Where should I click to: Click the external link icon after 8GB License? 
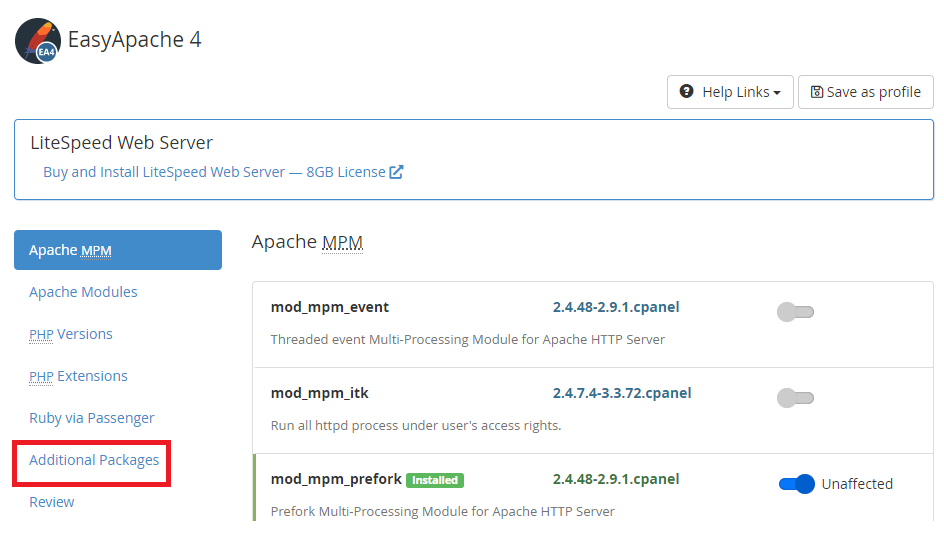[x=396, y=172]
